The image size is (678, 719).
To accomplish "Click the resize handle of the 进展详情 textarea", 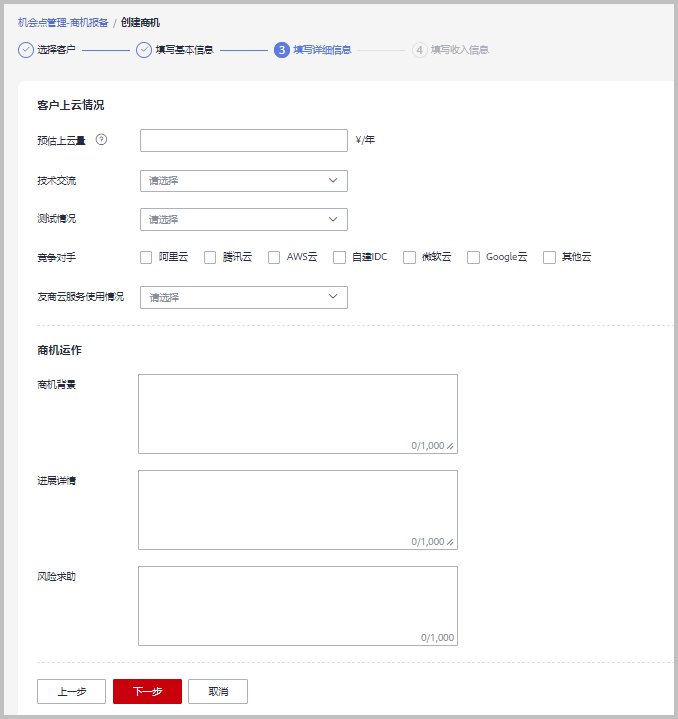I will [x=450, y=542].
